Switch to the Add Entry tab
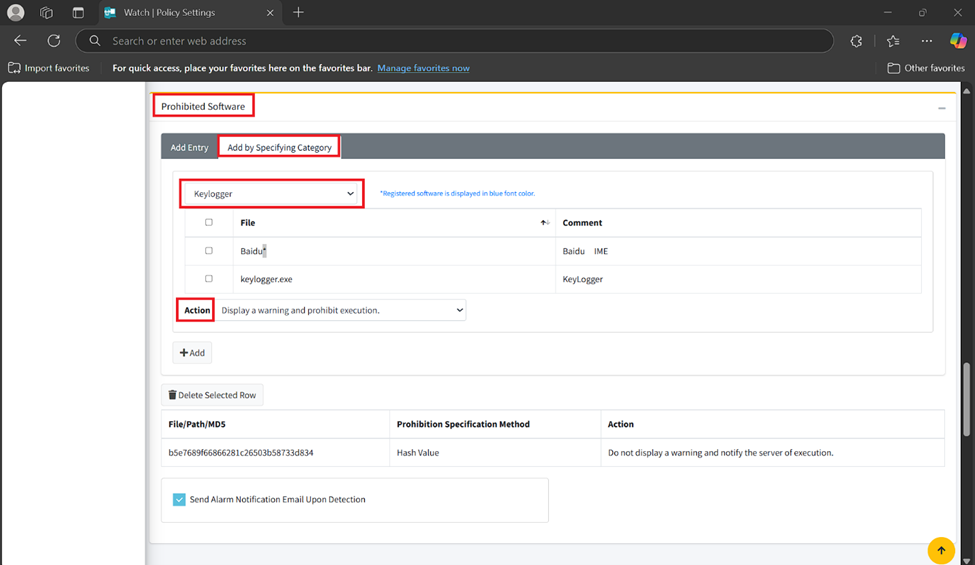Image resolution: width=975 pixels, height=565 pixels. [x=189, y=148]
